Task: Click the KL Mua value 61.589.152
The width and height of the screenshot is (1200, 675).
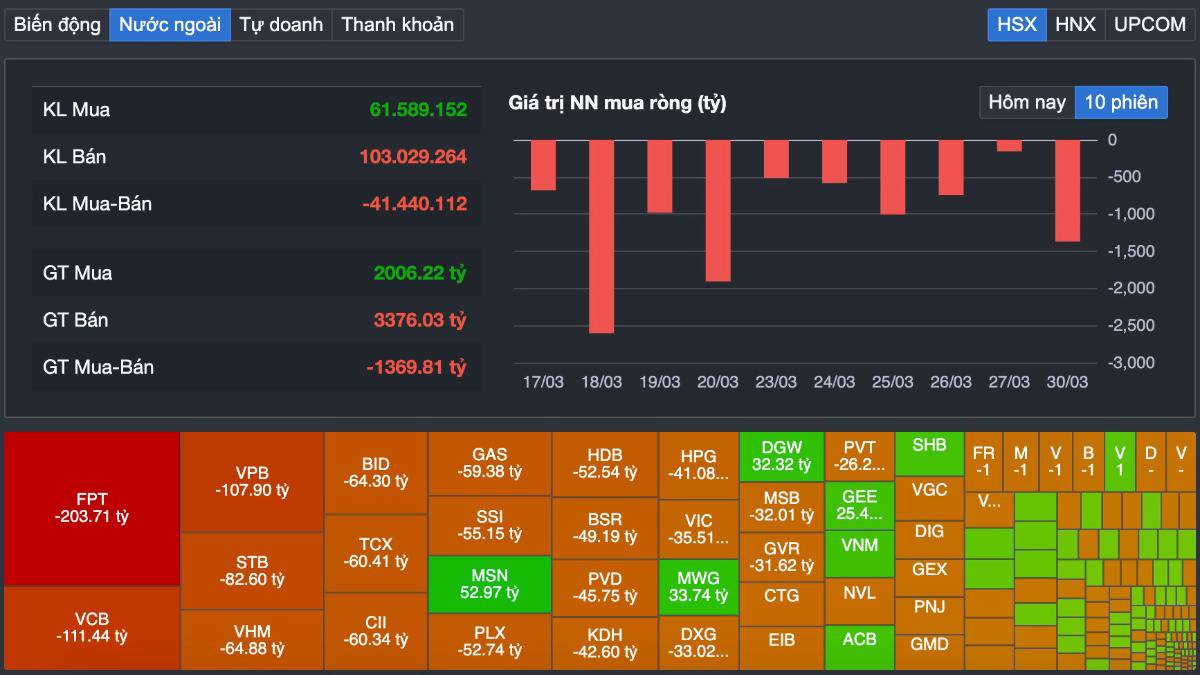Action: 418,110
